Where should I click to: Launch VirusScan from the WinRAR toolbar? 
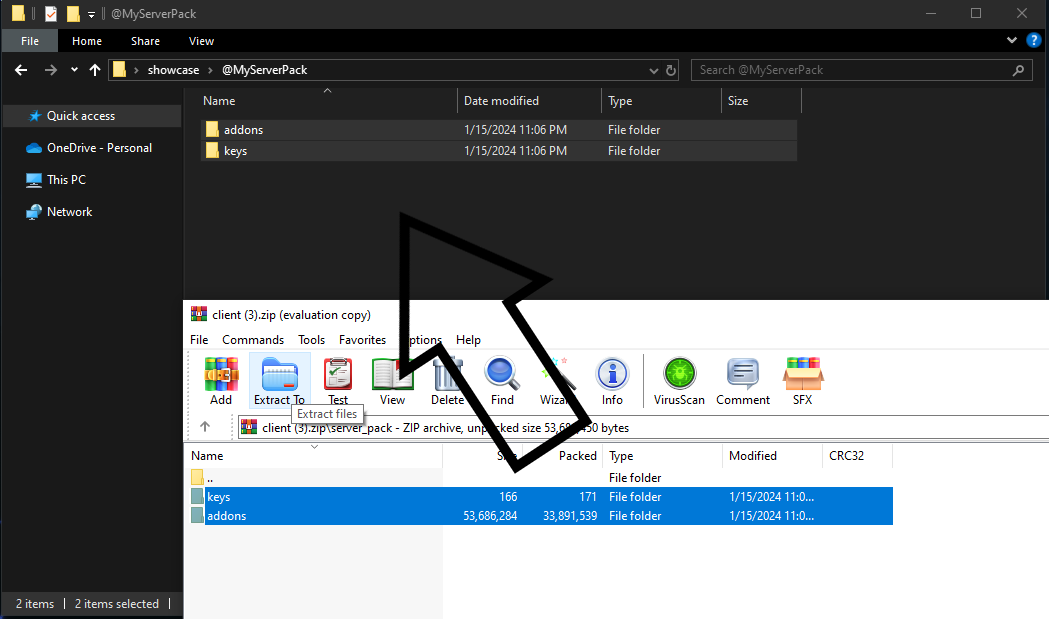[679, 380]
